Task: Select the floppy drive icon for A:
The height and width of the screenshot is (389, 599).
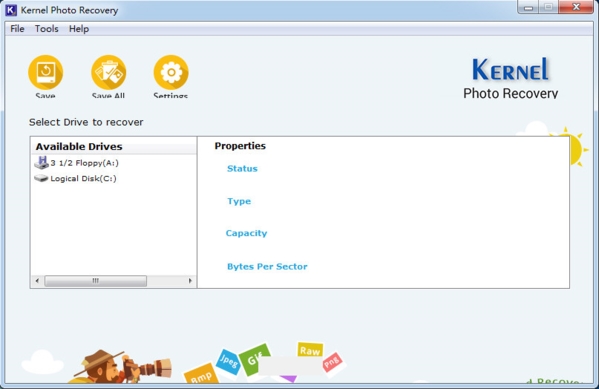Action: click(41, 163)
